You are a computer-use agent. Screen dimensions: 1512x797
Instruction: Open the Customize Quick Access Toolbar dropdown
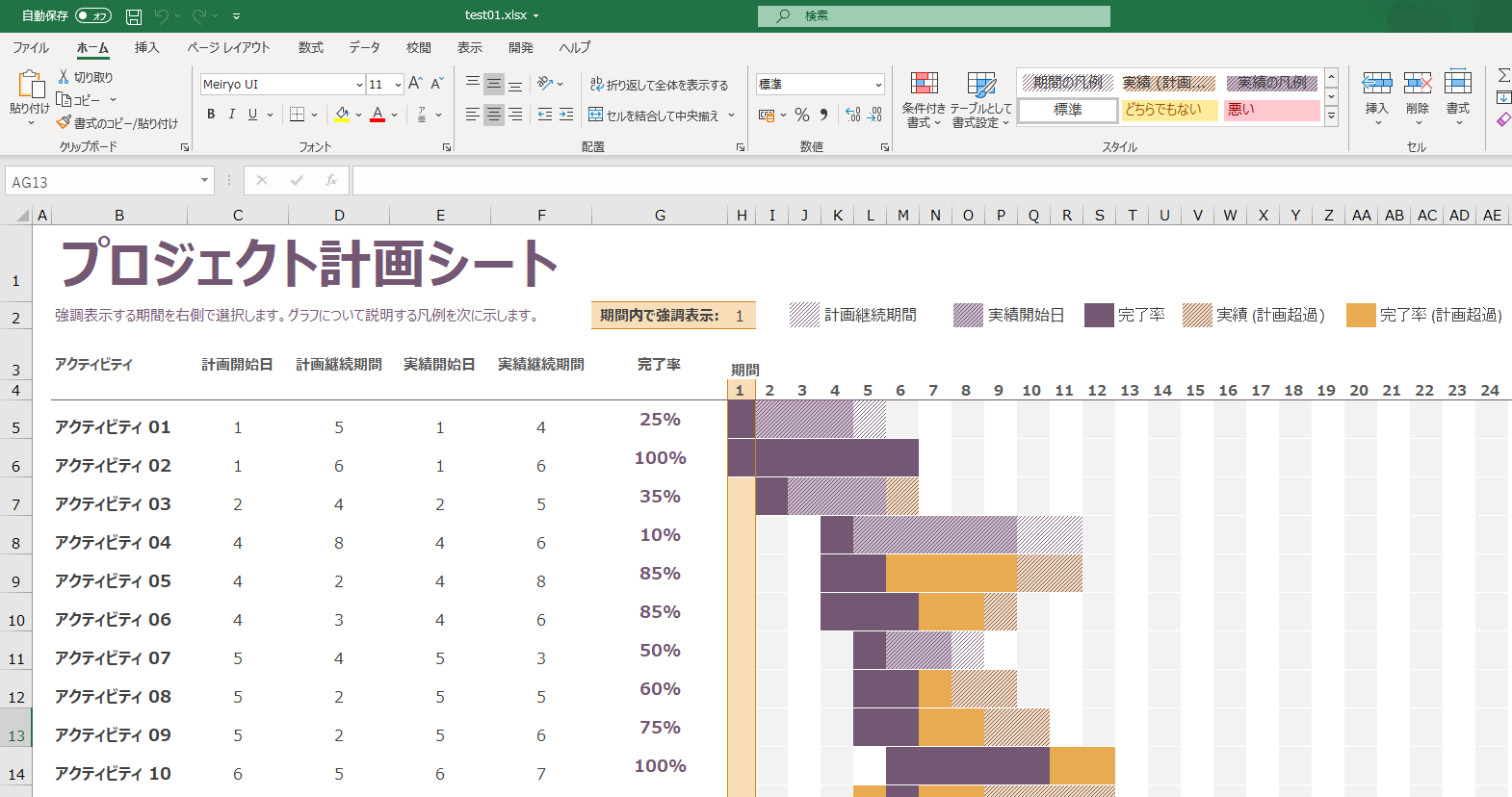coord(237,16)
